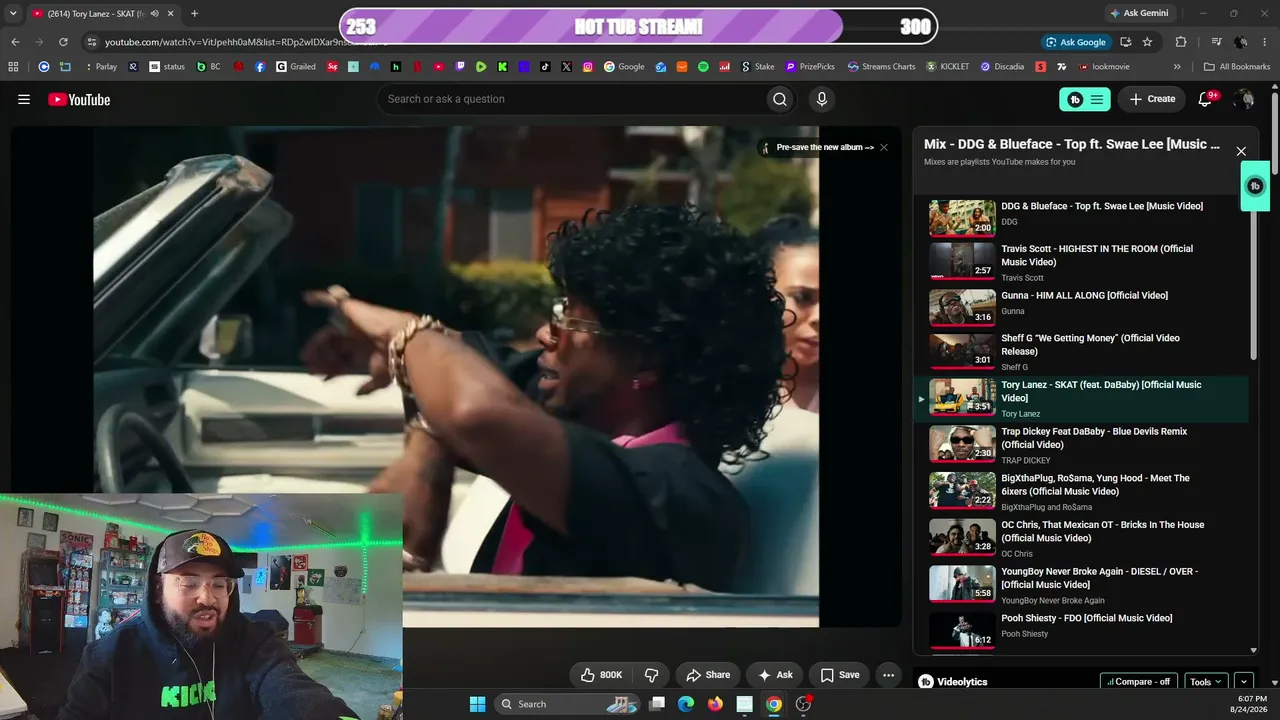The width and height of the screenshot is (1280, 720).
Task: Close the Mix playlist panel
Action: click(1241, 152)
